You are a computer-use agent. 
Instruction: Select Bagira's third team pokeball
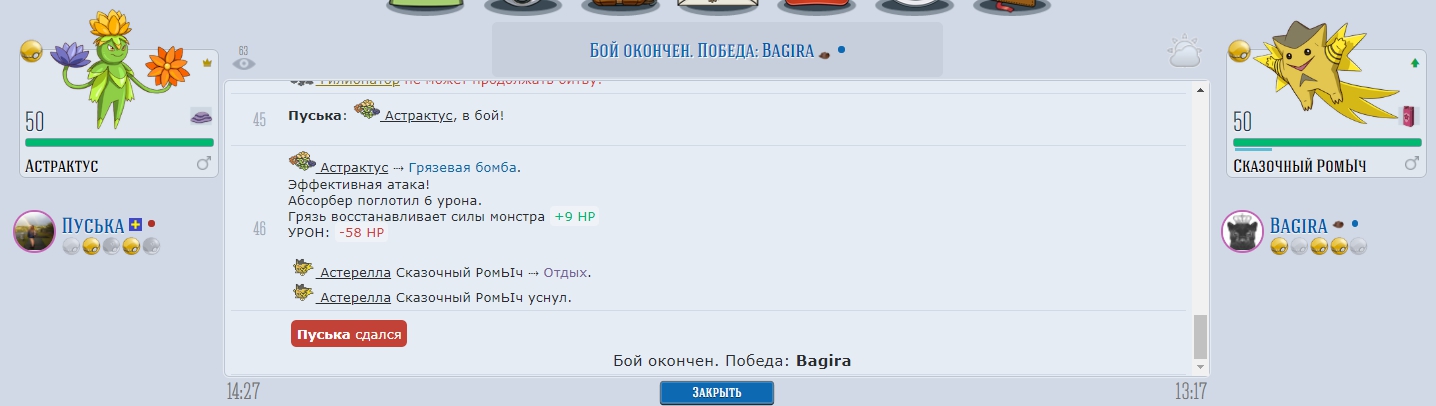tap(1319, 246)
